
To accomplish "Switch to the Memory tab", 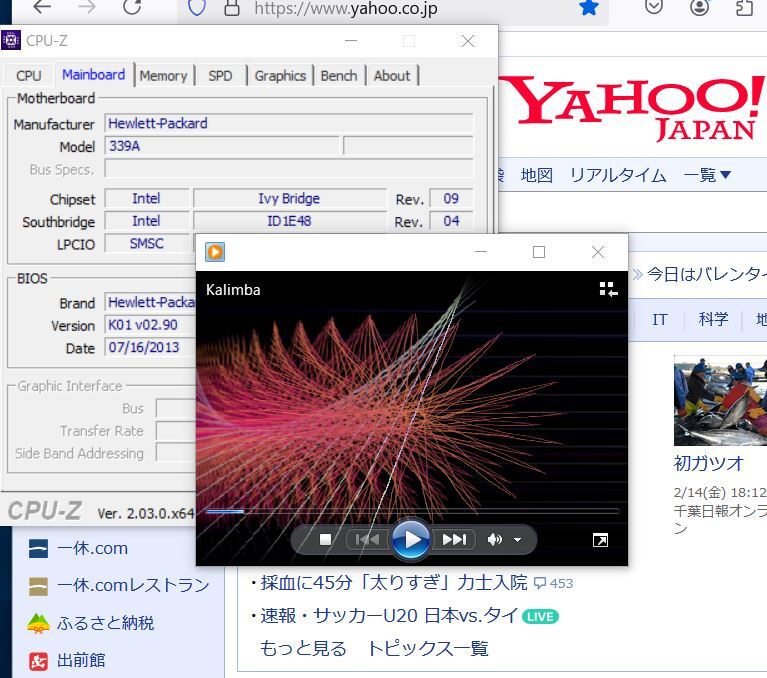I will pyautogui.click(x=163, y=76).
